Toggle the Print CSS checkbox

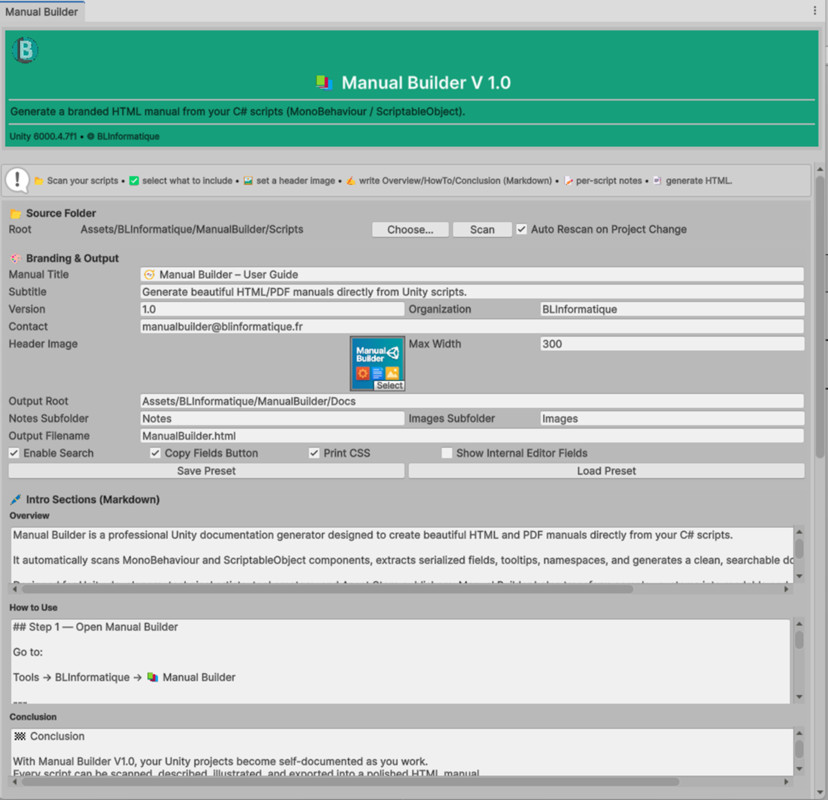tap(314, 453)
